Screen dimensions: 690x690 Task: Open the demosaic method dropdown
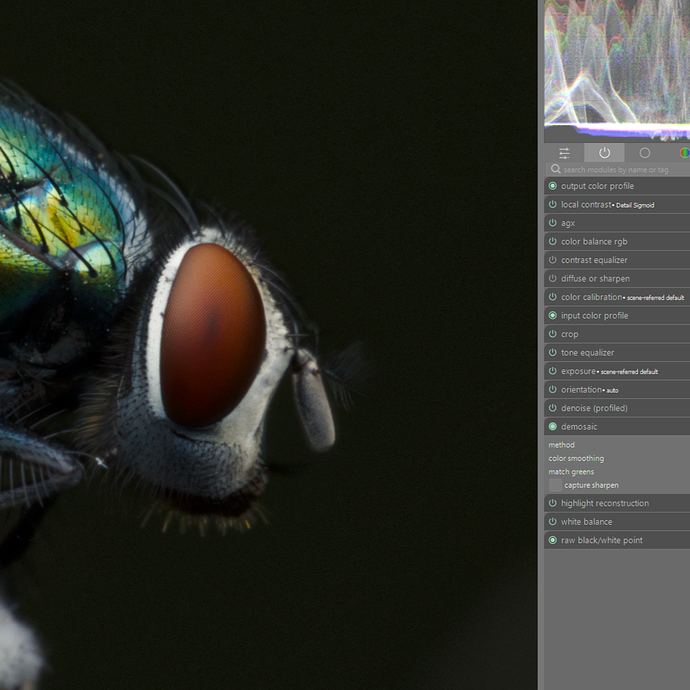pos(561,445)
